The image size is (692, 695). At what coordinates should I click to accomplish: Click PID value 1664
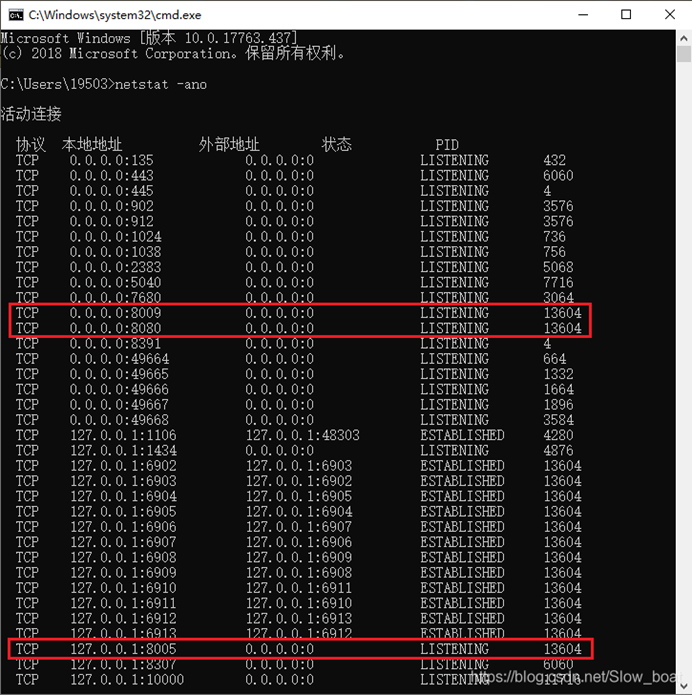point(559,389)
